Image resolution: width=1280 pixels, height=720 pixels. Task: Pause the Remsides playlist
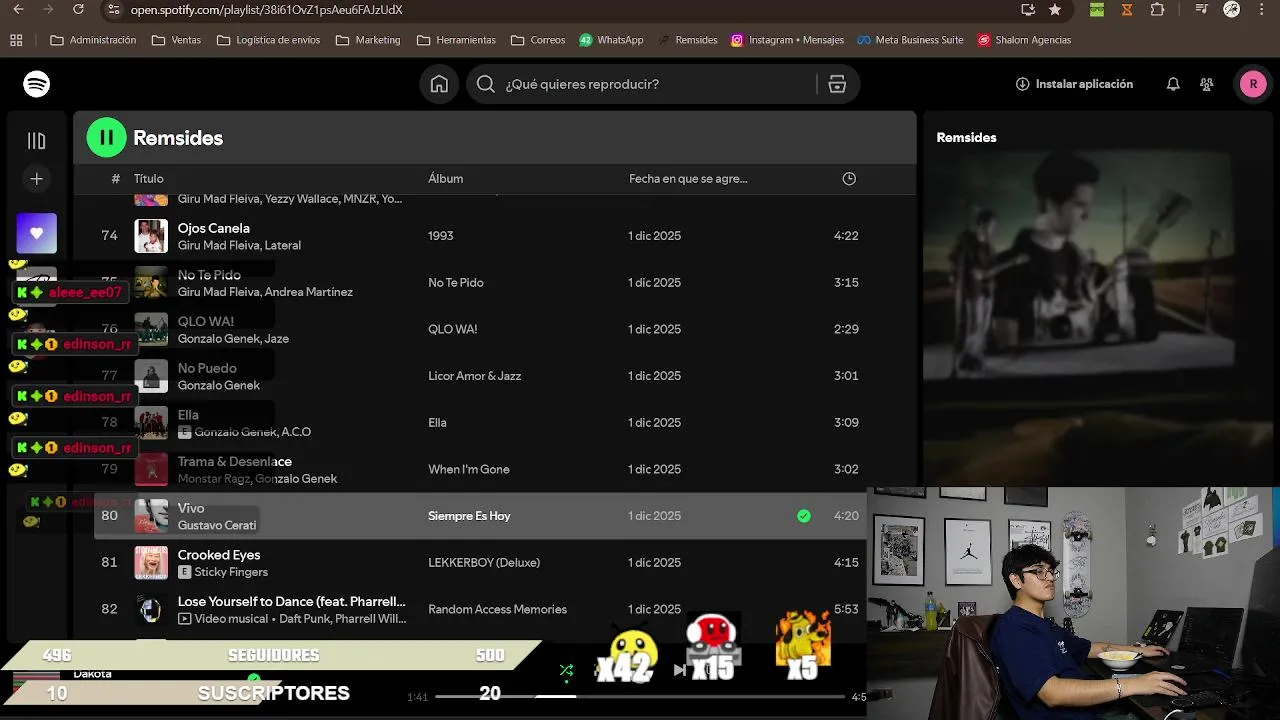click(107, 138)
